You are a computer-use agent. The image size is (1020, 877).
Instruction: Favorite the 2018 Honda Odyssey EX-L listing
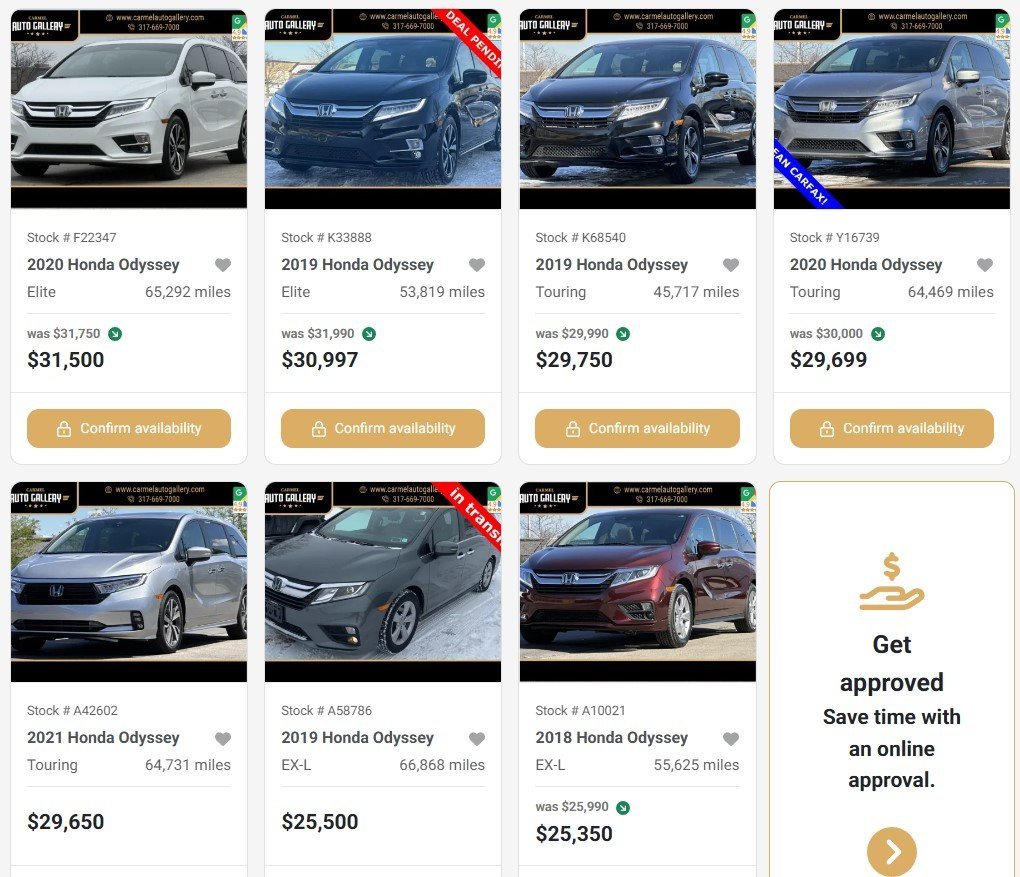pos(731,738)
